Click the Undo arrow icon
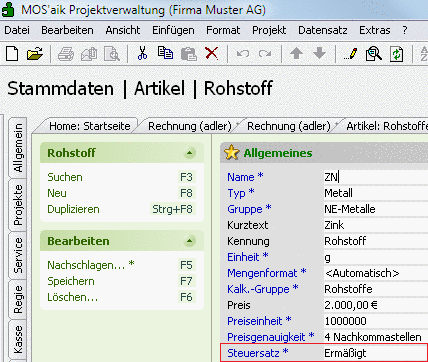Viewport: 428px width, 362px height. point(242,54)
